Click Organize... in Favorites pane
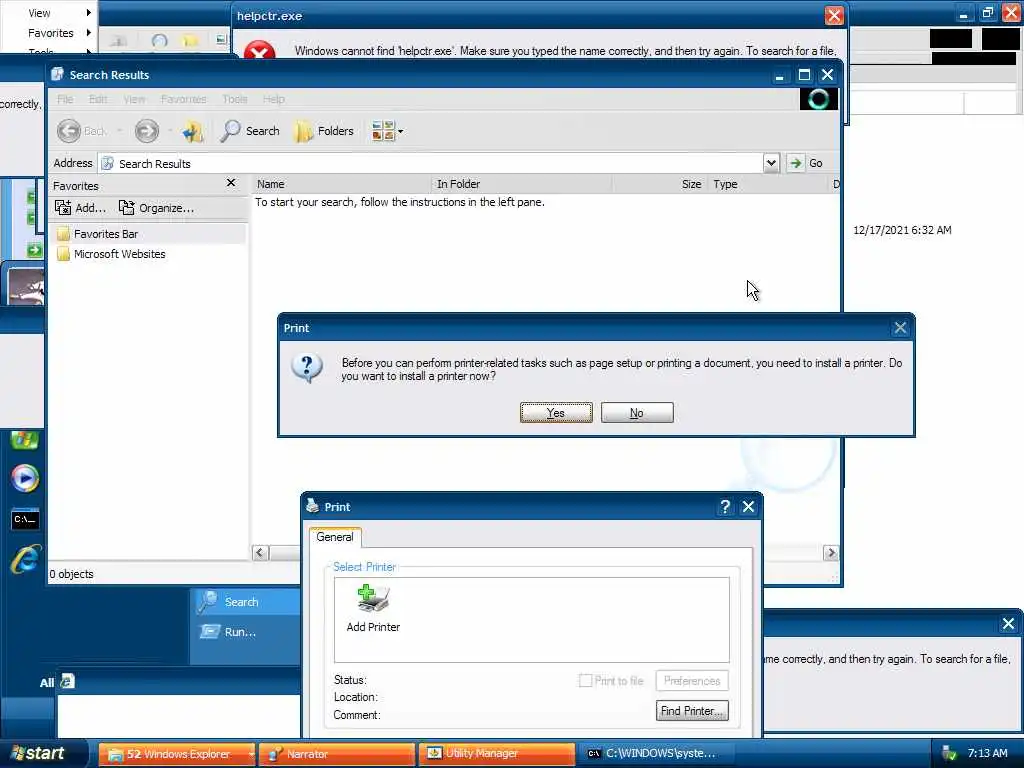The image size is (1024, 768). click(x=156, y=208)
